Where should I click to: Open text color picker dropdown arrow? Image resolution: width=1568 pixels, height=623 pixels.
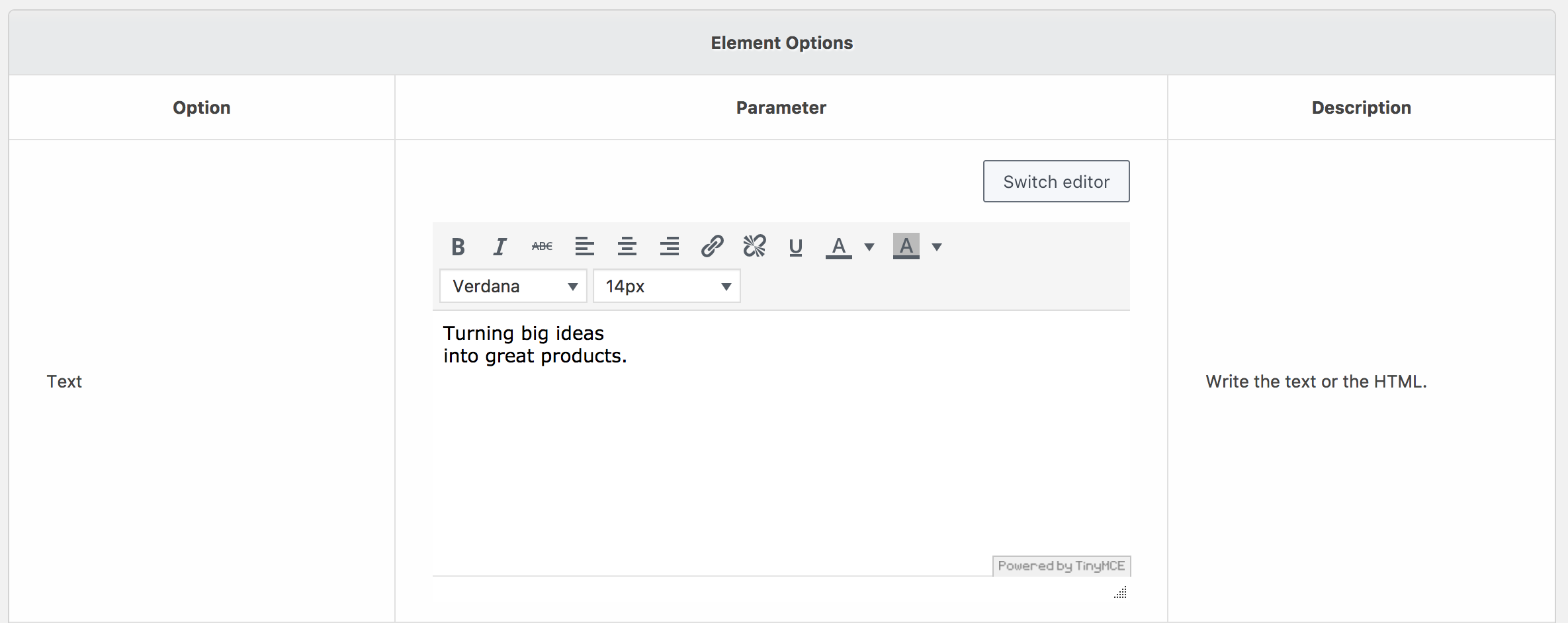pyautogui.click(x=869, y=247)
